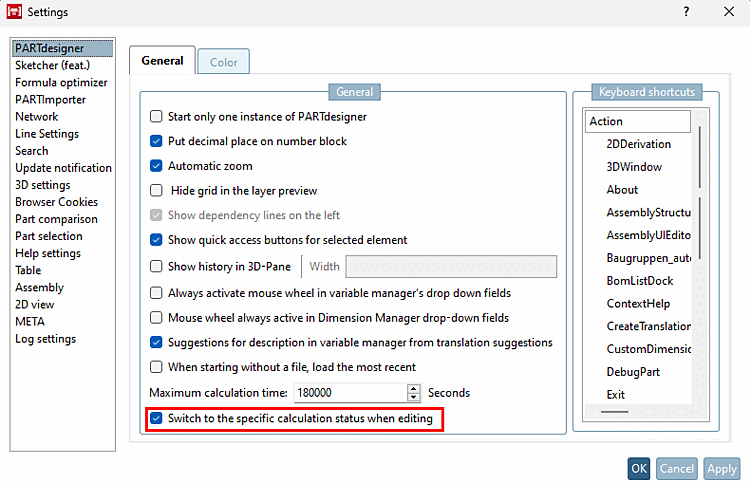Image resolution: width=750 pixels, height=483 pixels.
Task: Enable Show history in 3D-Pane
Action: (x=156, y=266)
